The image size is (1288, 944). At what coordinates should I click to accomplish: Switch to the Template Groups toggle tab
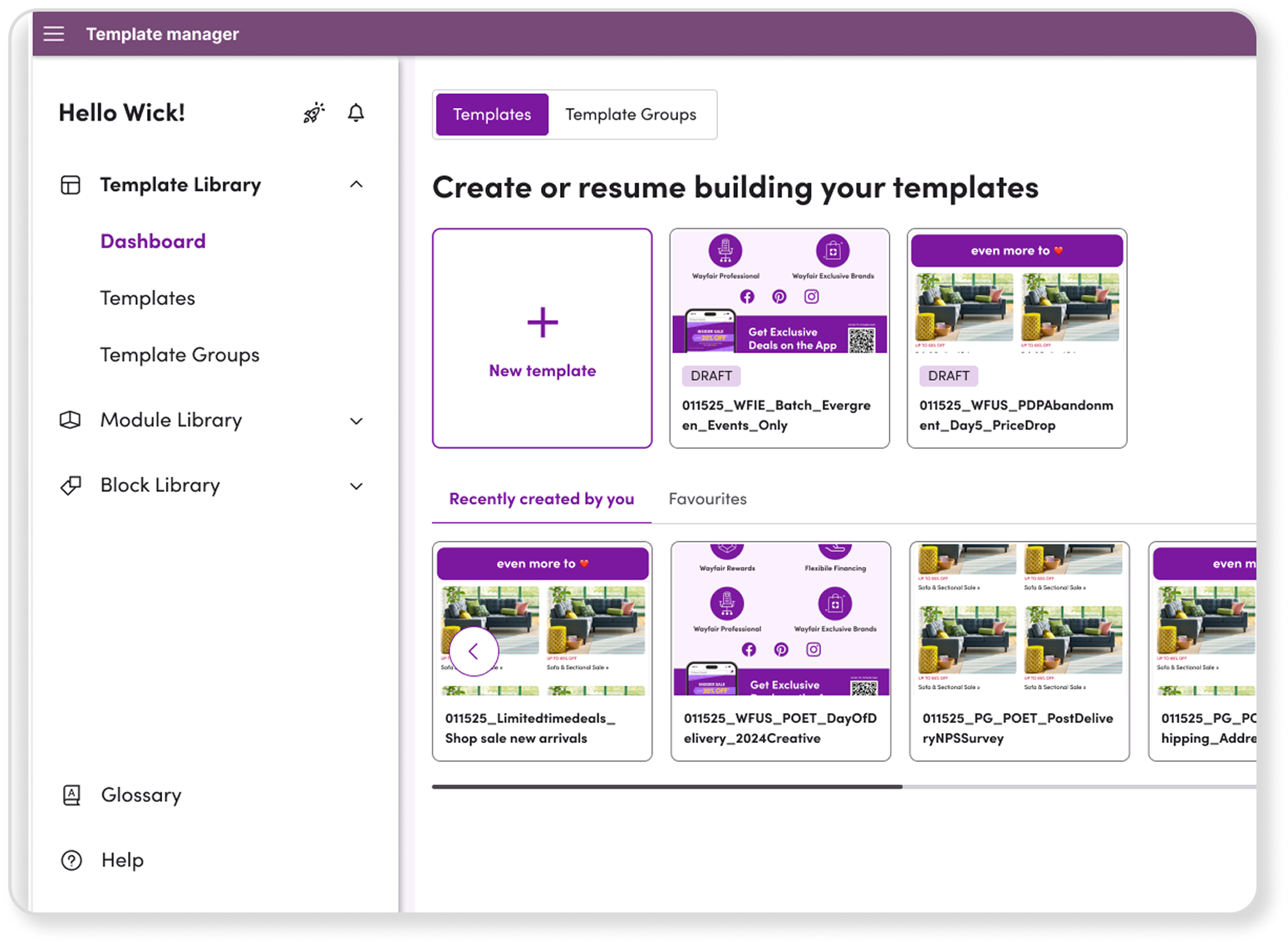coord(631,115)
